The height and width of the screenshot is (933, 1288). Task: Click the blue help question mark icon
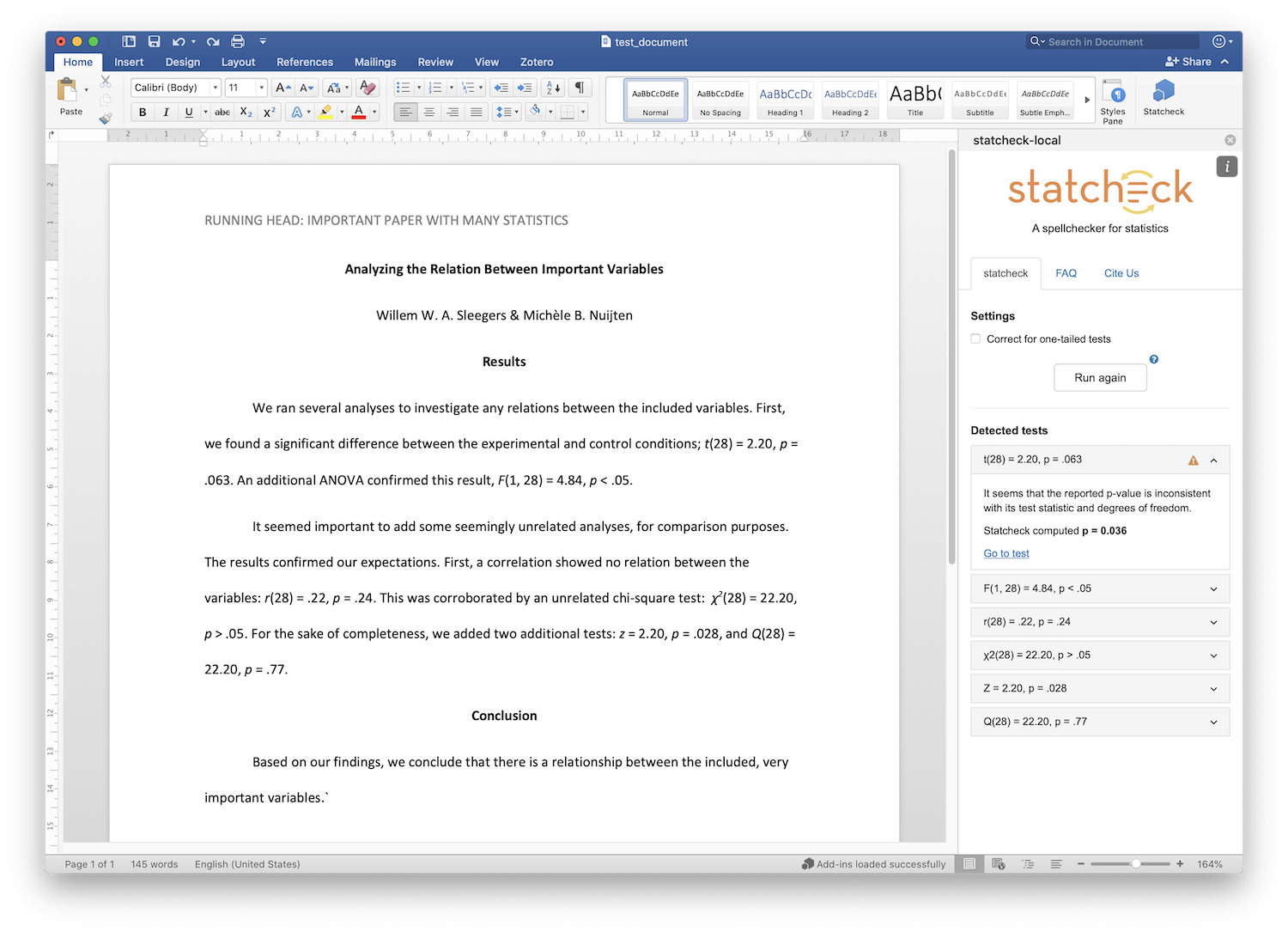click(x=1153, y=359)
